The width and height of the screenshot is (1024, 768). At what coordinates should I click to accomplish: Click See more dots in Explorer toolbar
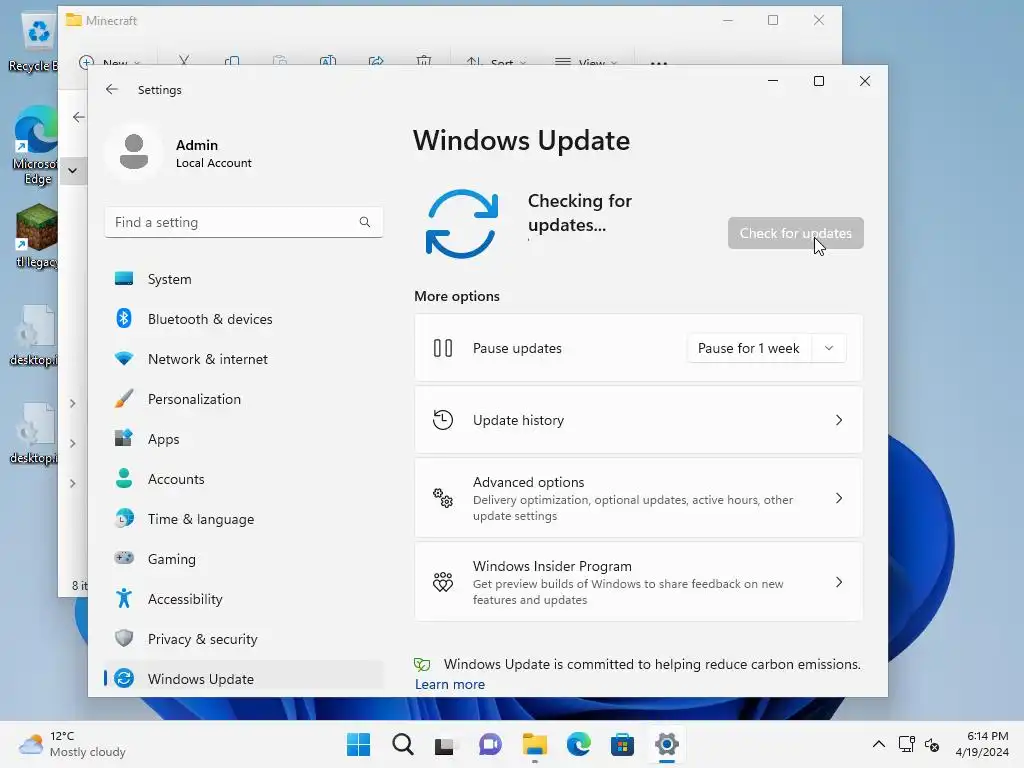(659, 63)
